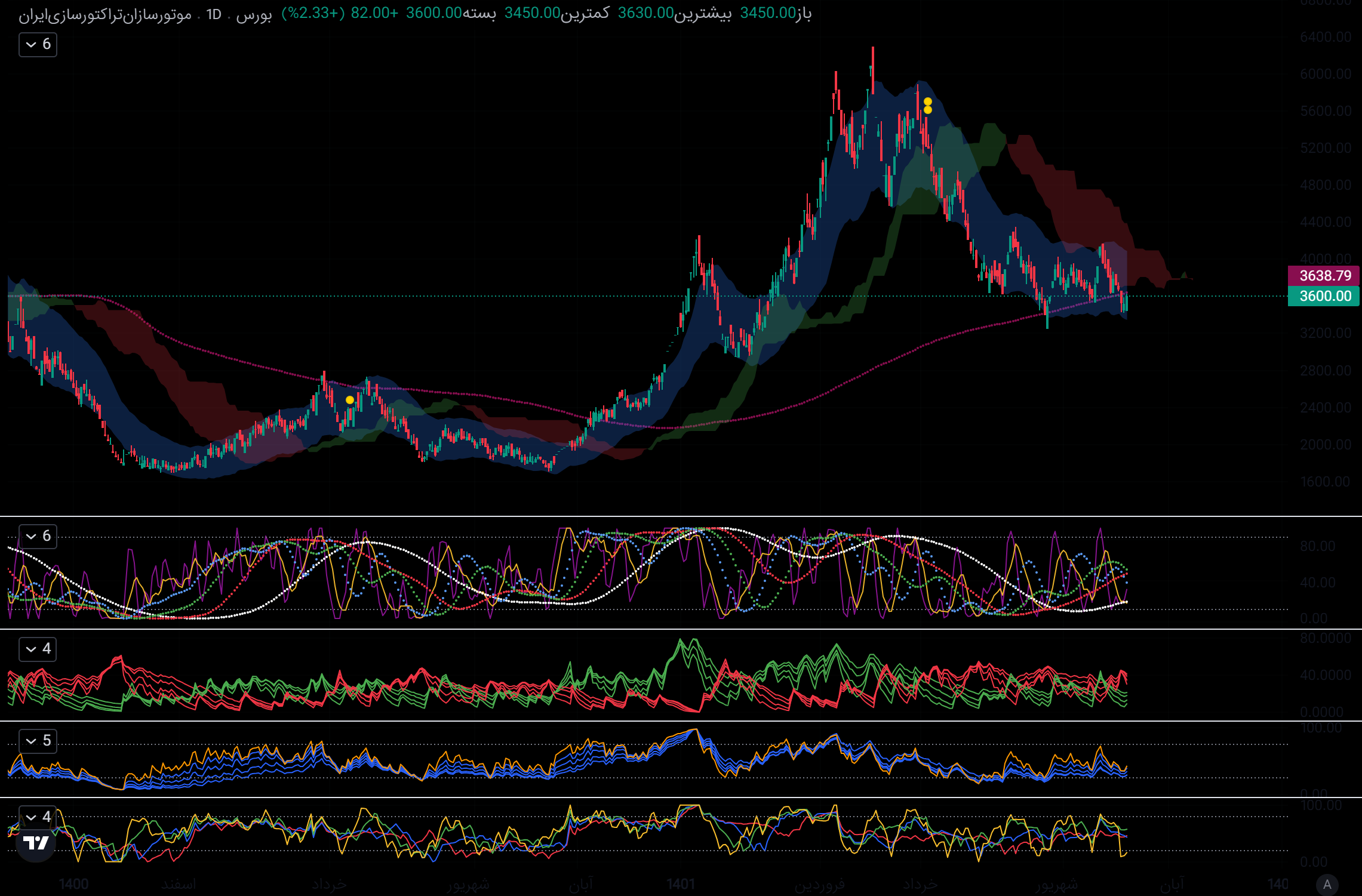Click the close value 3600.00 next to بسته

[x=434, y=13]
